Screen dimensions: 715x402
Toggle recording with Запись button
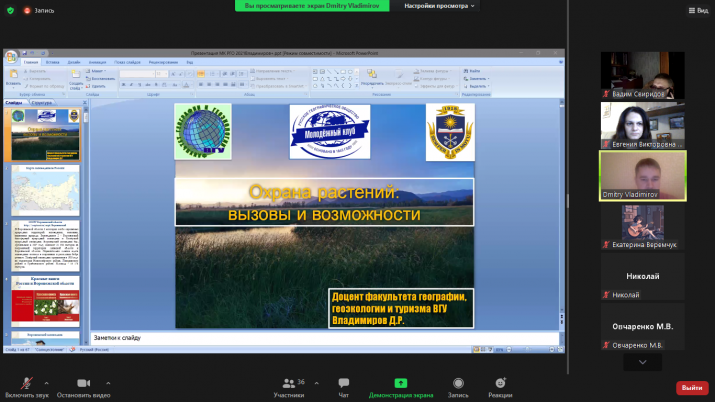458,388
